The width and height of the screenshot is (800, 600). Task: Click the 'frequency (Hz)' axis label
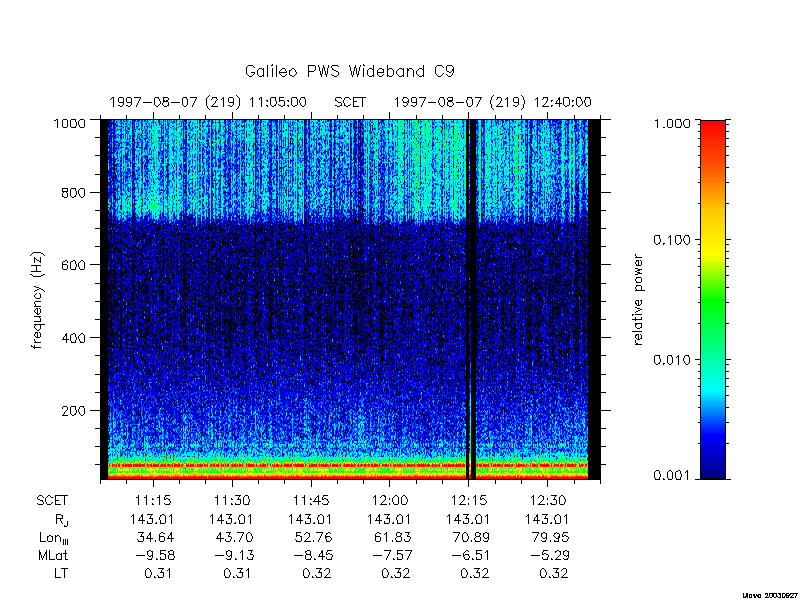click(37, 301)
